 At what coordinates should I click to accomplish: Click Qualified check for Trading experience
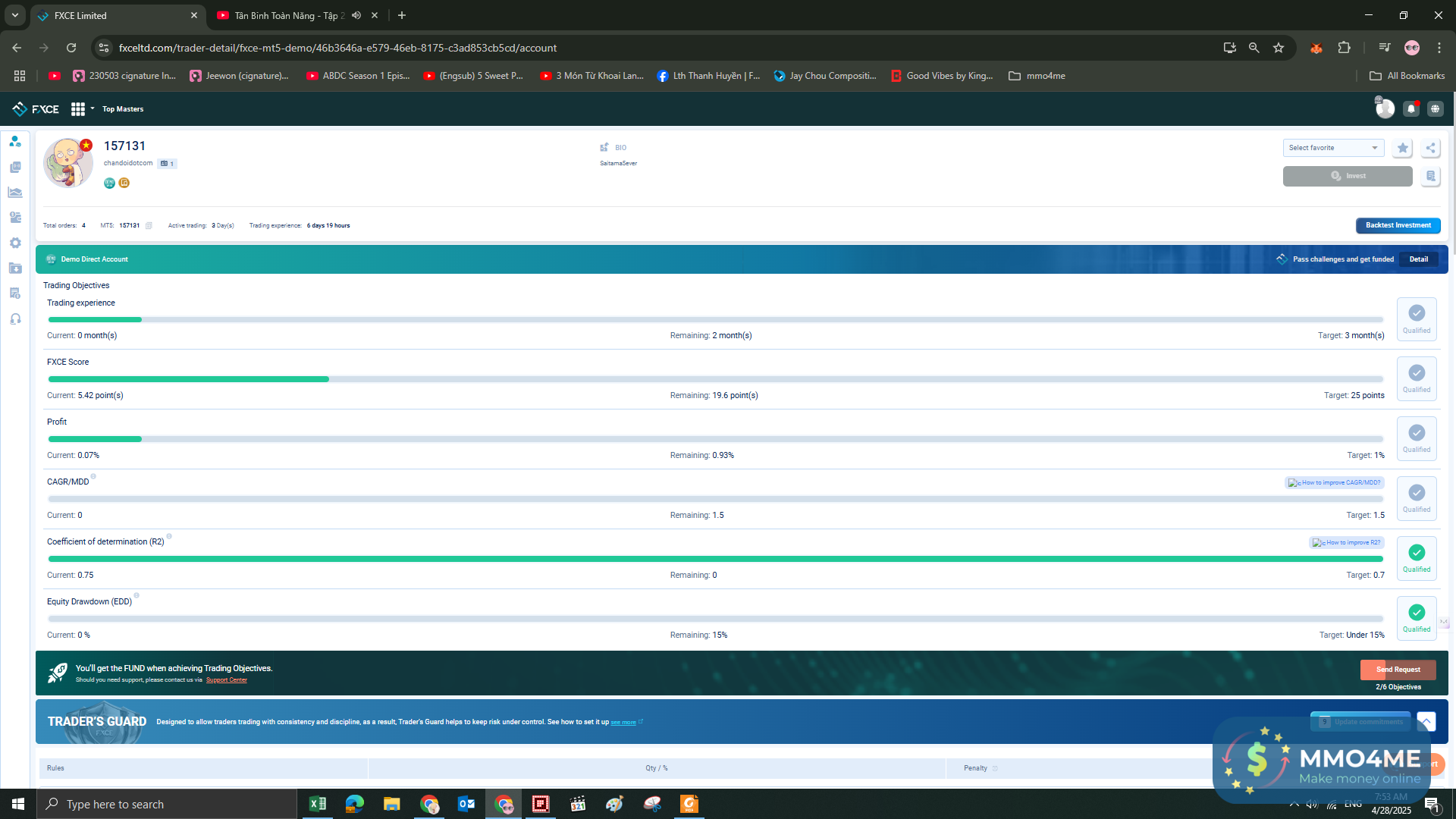coord(1416,313)
